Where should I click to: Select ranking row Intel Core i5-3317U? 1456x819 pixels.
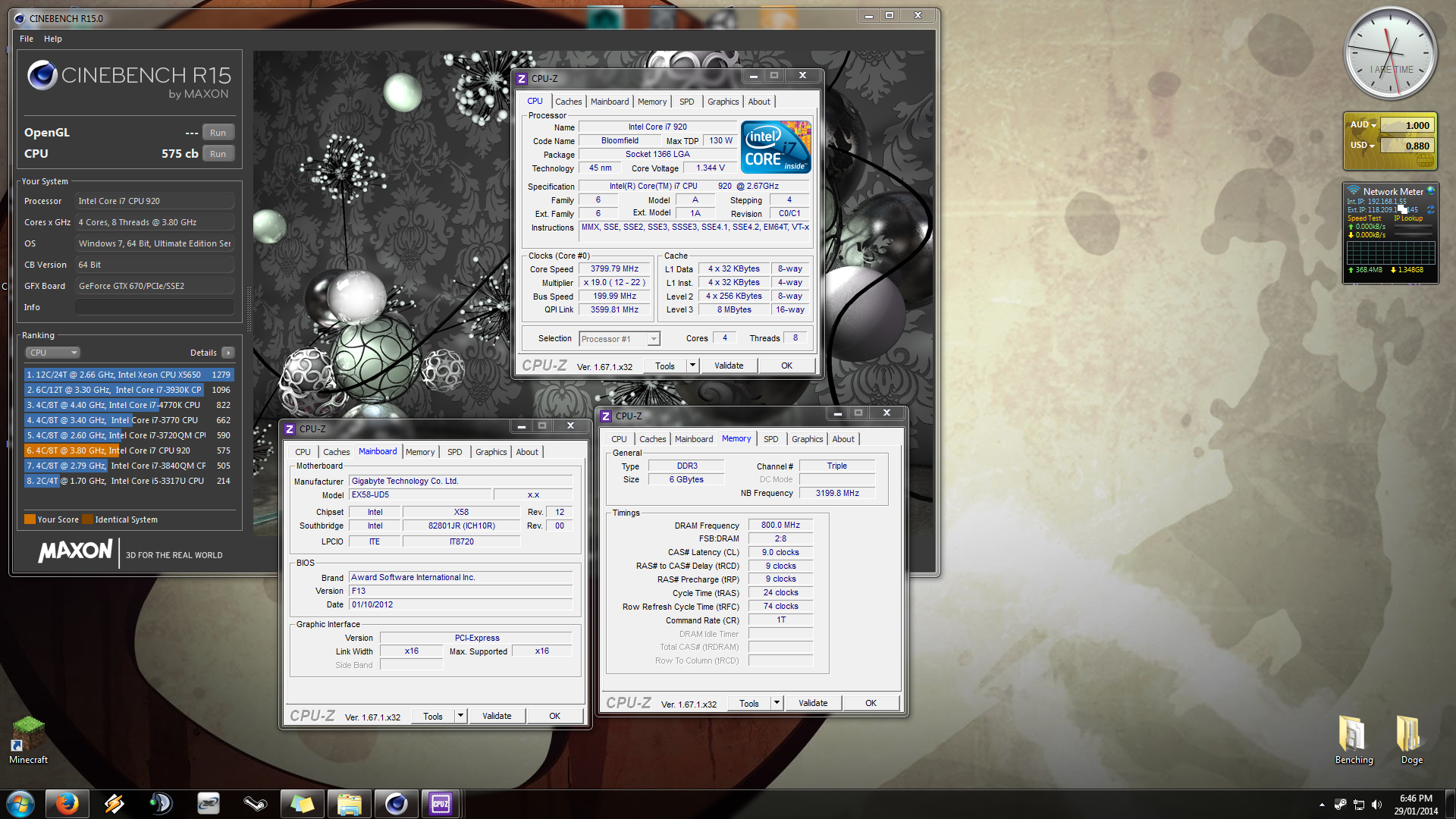pyautogui.click(x=129, y=481)
